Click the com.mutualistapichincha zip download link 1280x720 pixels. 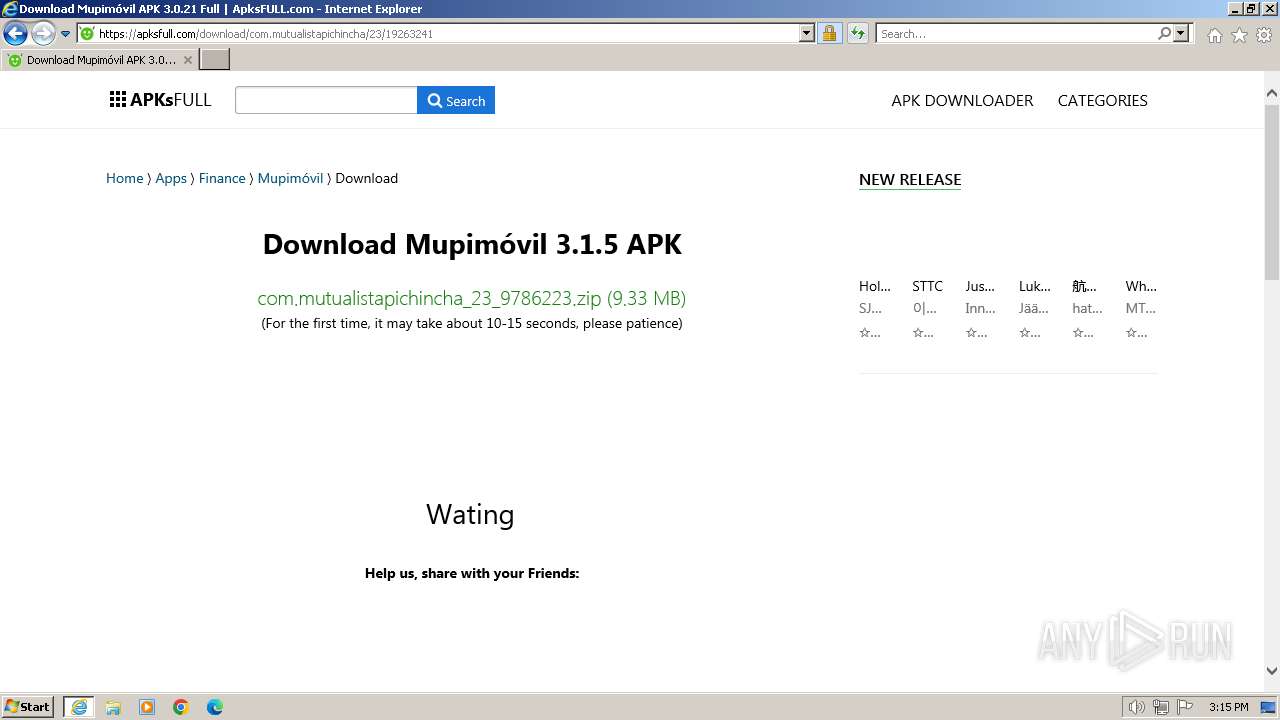tap(471, 298)
